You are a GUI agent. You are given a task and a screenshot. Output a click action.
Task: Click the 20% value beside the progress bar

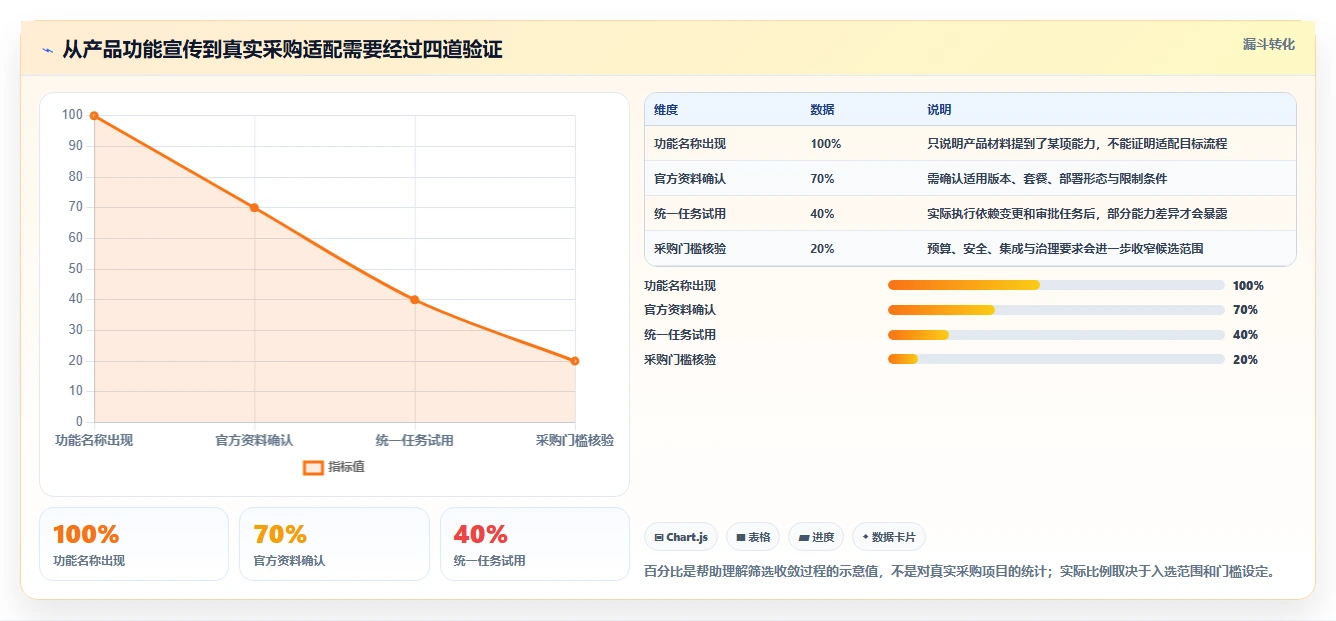tap(1245, 360)
